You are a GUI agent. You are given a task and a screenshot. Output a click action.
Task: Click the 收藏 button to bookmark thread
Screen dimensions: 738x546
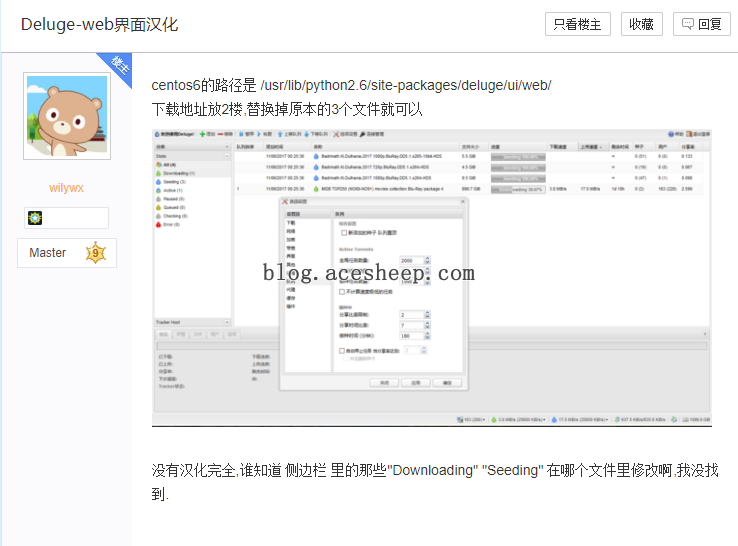click(x=642, y=24)
